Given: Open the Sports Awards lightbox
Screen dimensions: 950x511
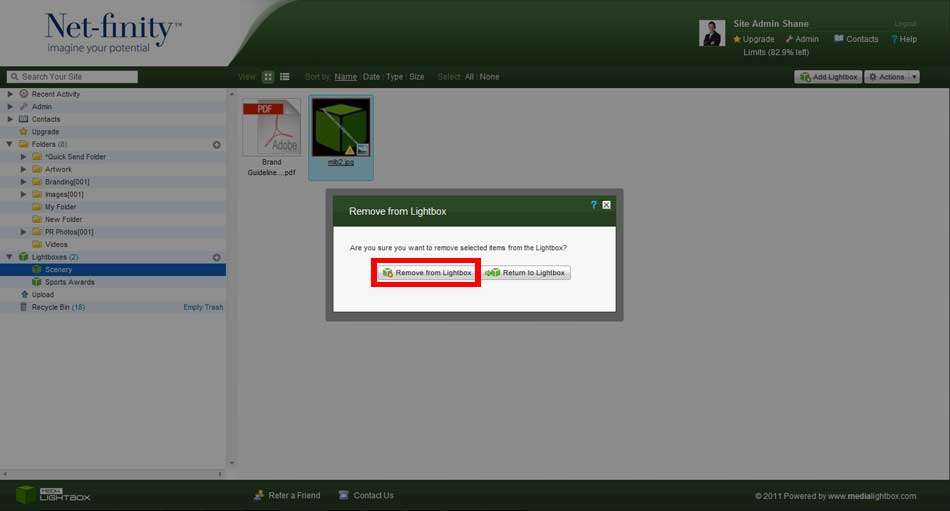Looking at the screenshot, I should pos(69,282).
